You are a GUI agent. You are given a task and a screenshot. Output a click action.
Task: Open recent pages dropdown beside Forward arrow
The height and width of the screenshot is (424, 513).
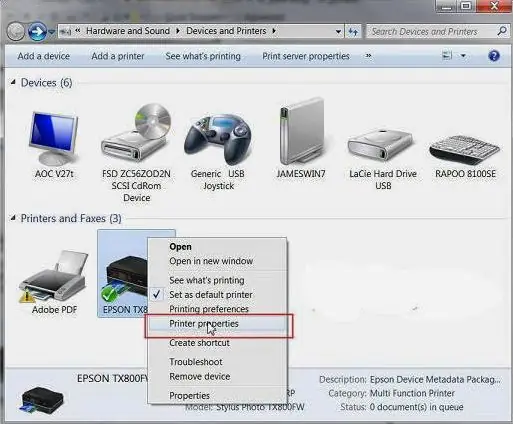point(51,32)
